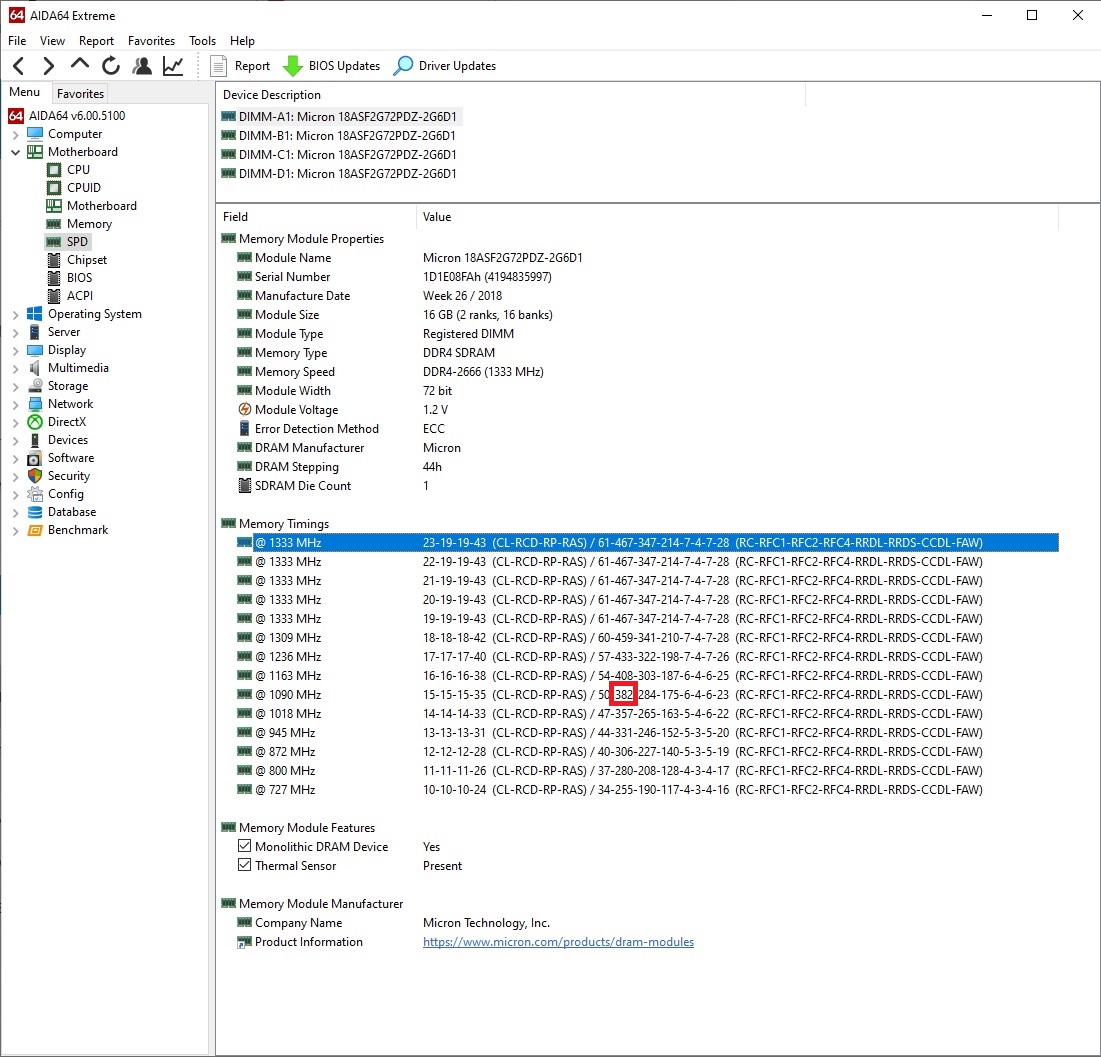Select DIMM-D1 Micron device in the list
Image resolution: width=1101 pixels, height=1057 pixels.
339,173
